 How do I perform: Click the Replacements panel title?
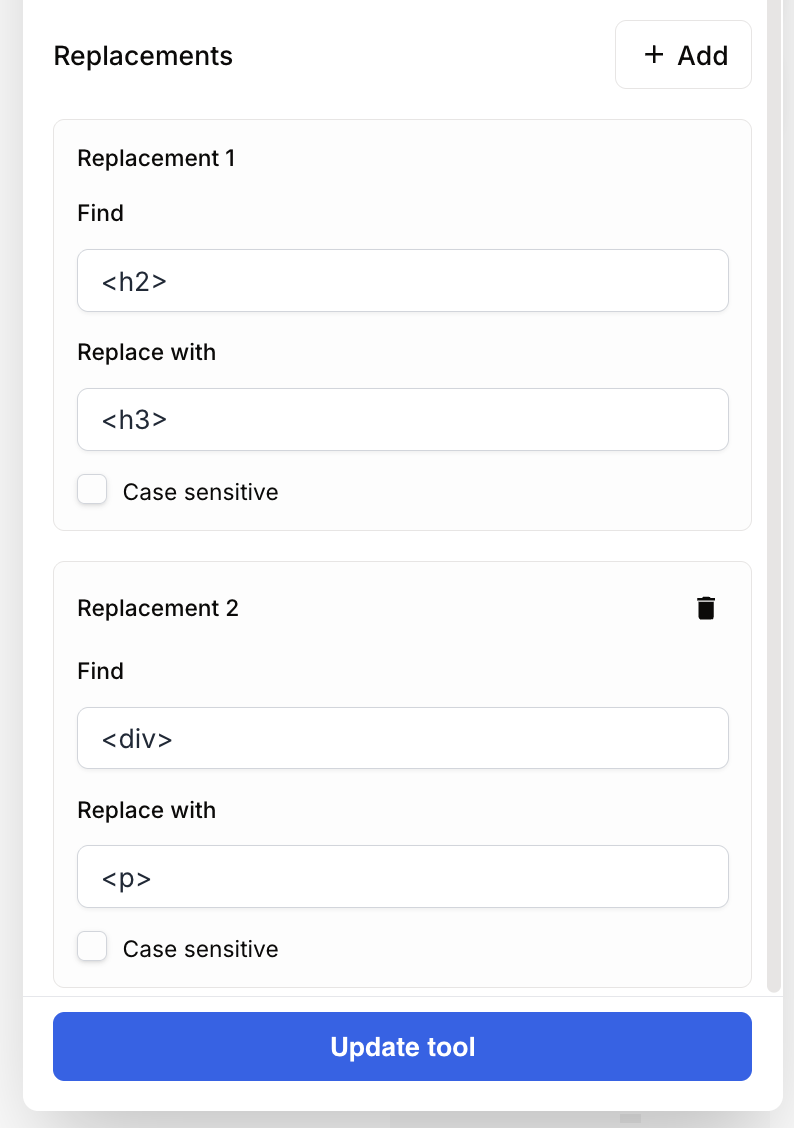[143, 56]
